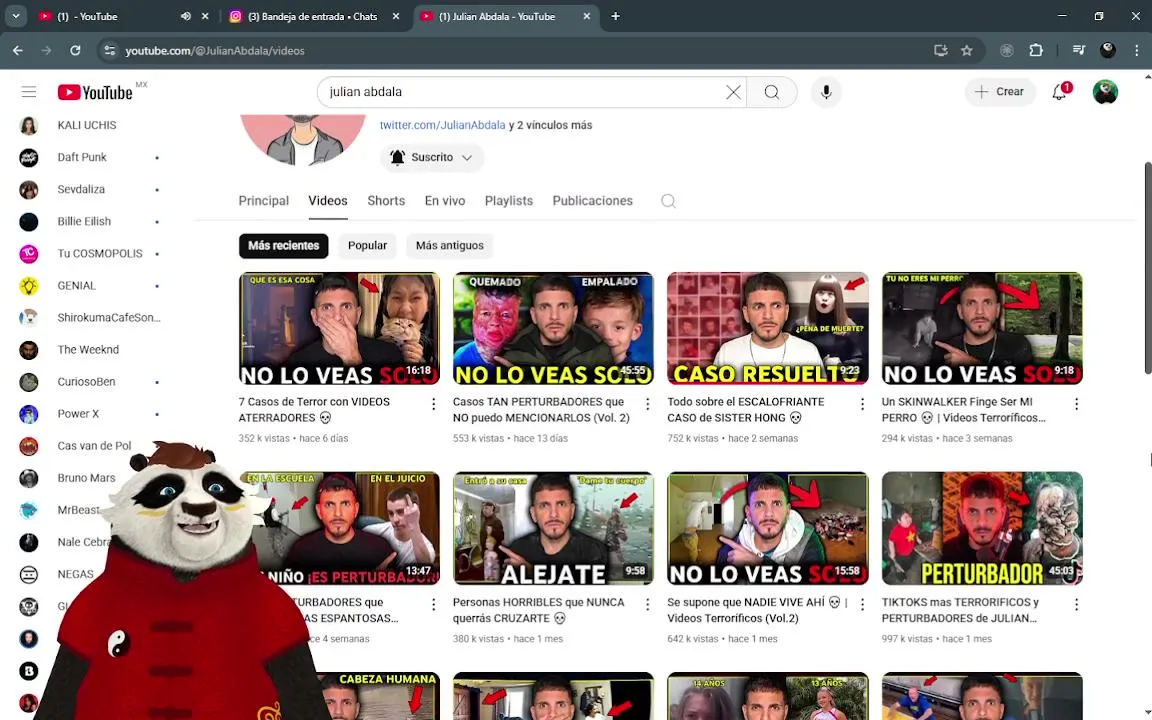Screen dimensions: 1152x720
Task: Open notifications bell with badge
Action: [1060, 92]
